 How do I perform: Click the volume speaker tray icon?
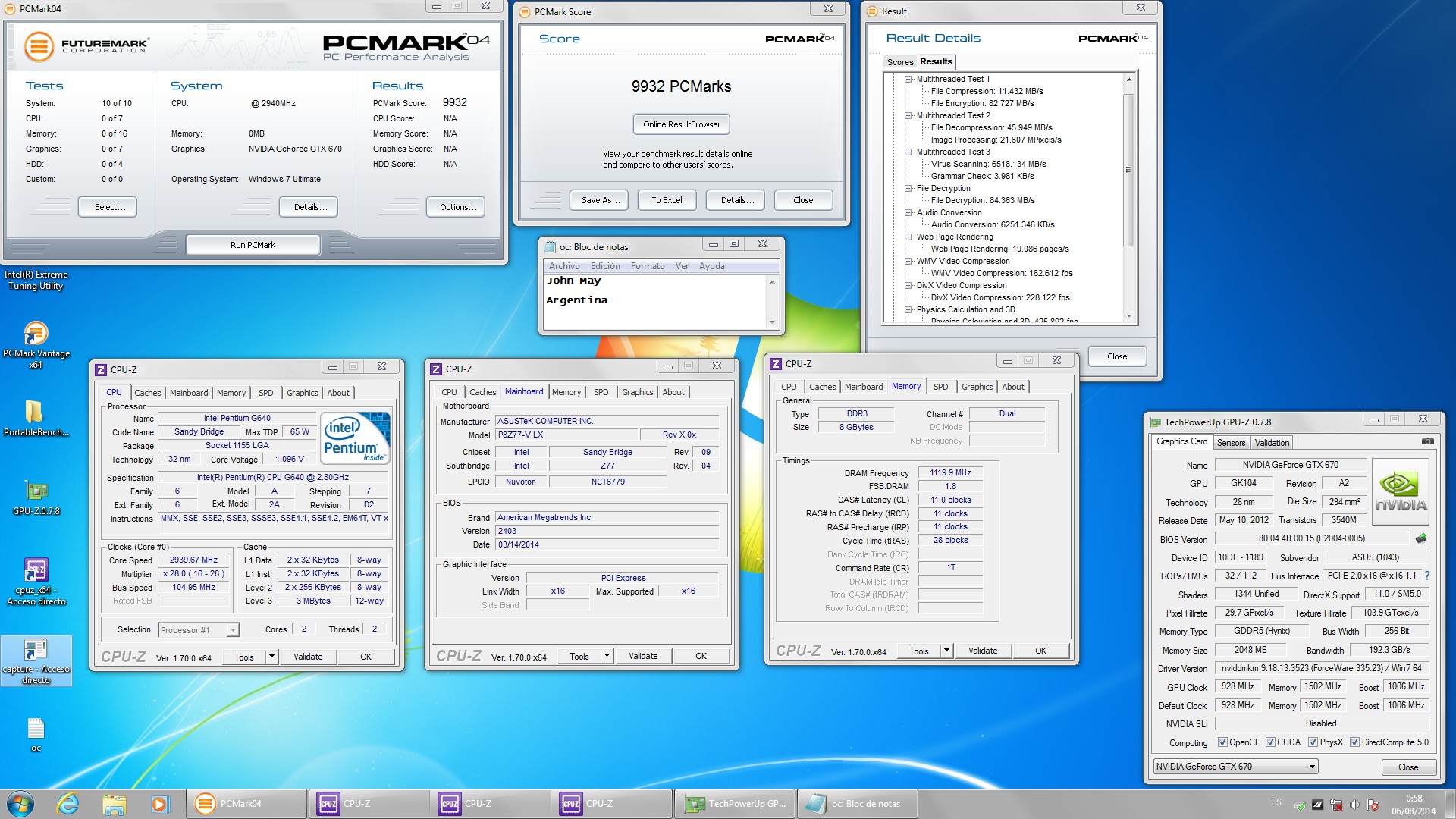1354,805
